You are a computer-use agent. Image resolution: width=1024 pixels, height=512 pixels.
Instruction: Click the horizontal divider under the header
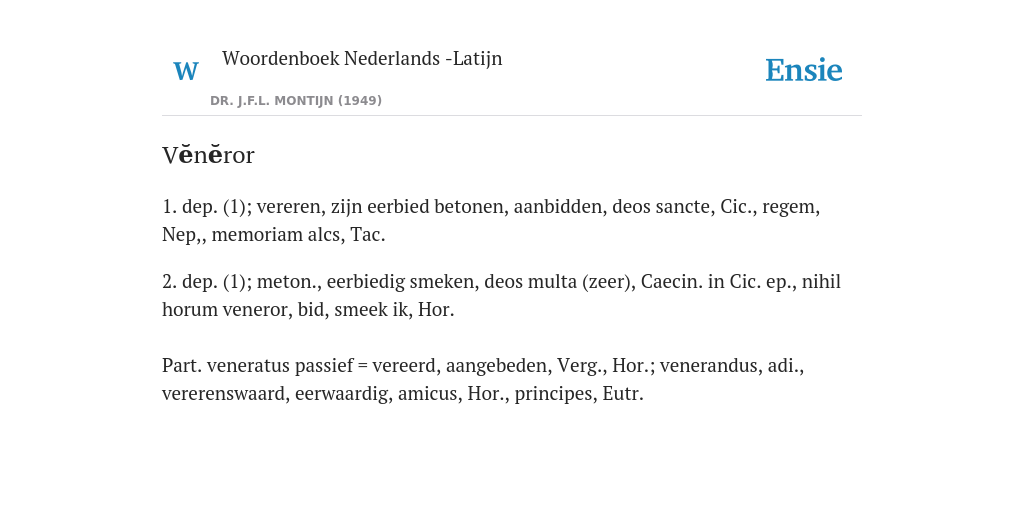click(x=512, y=116)
